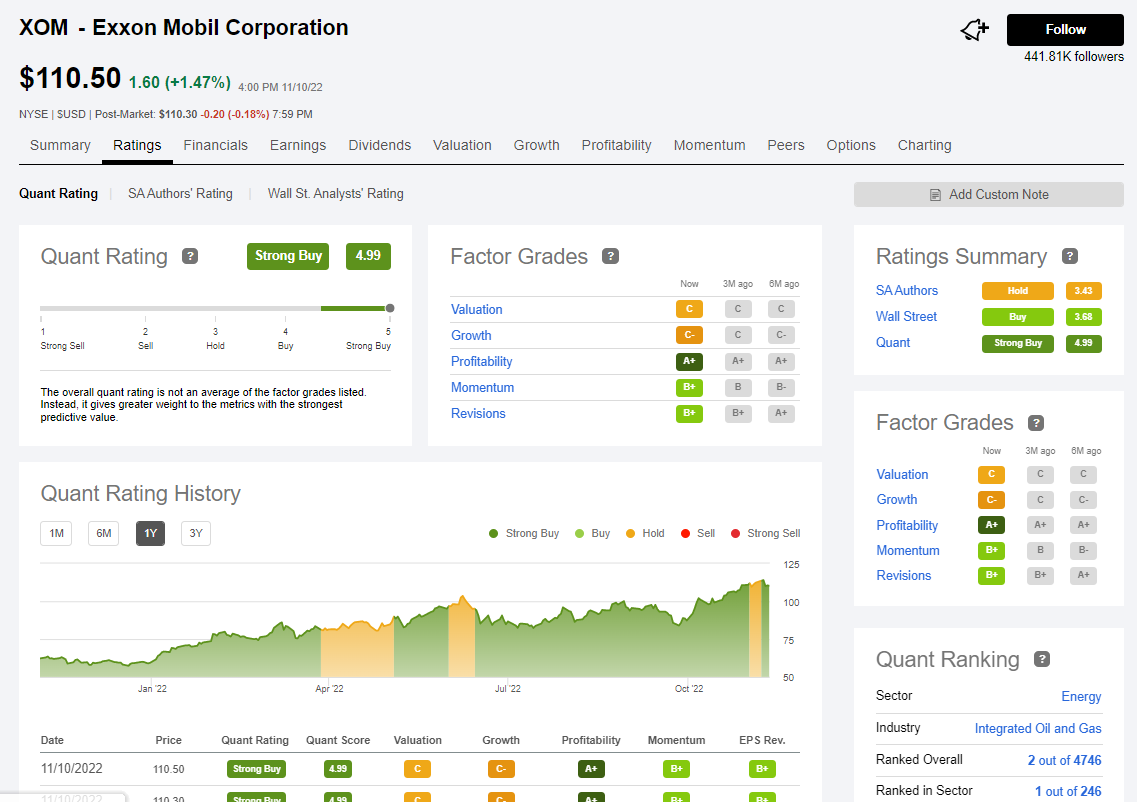The width and height of the screenshot is (1137, 802).
Task: Open the Peers tab
Action: click(x=786, y=145)
